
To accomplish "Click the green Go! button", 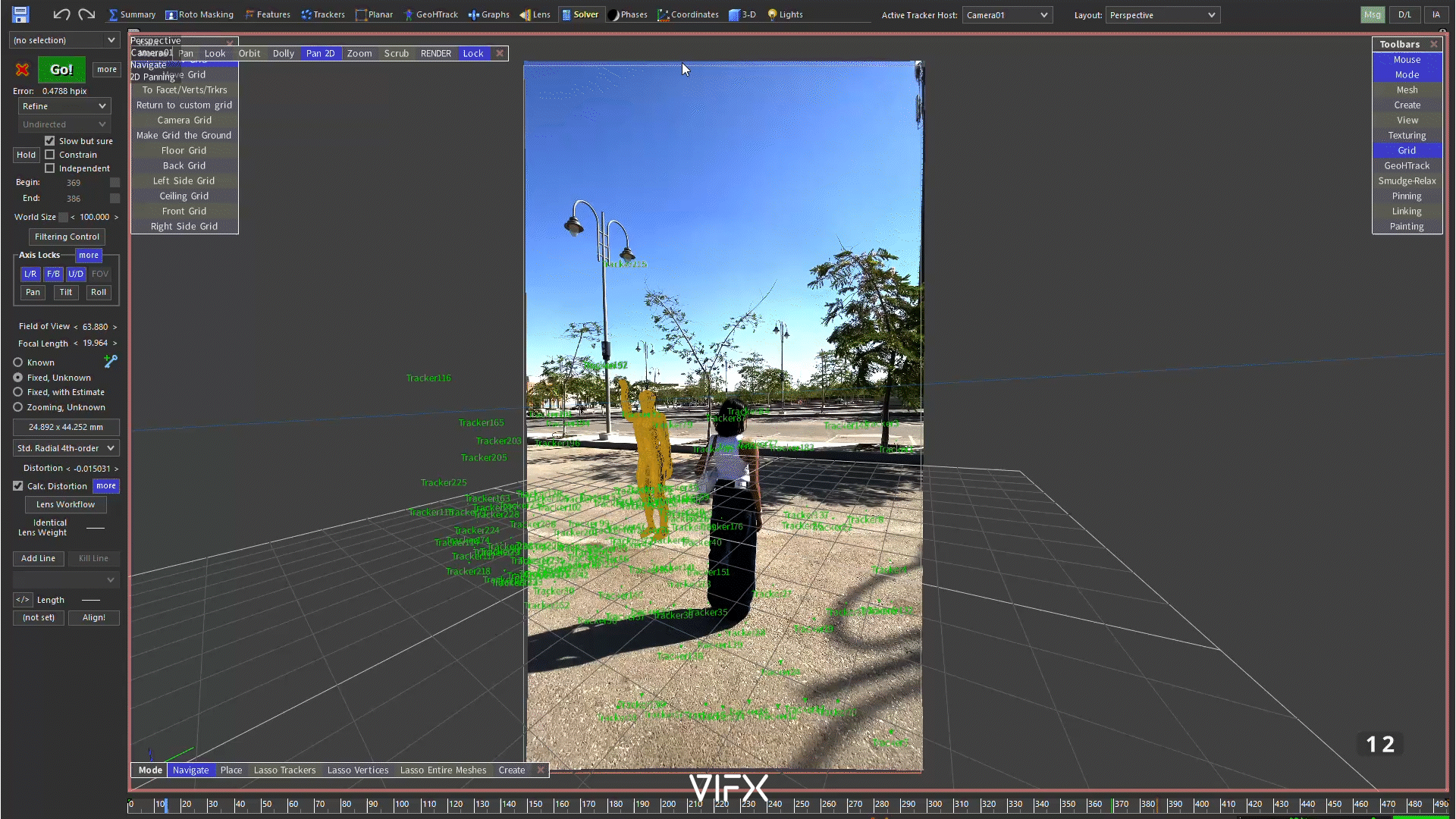I will click(x=61, y=70).
